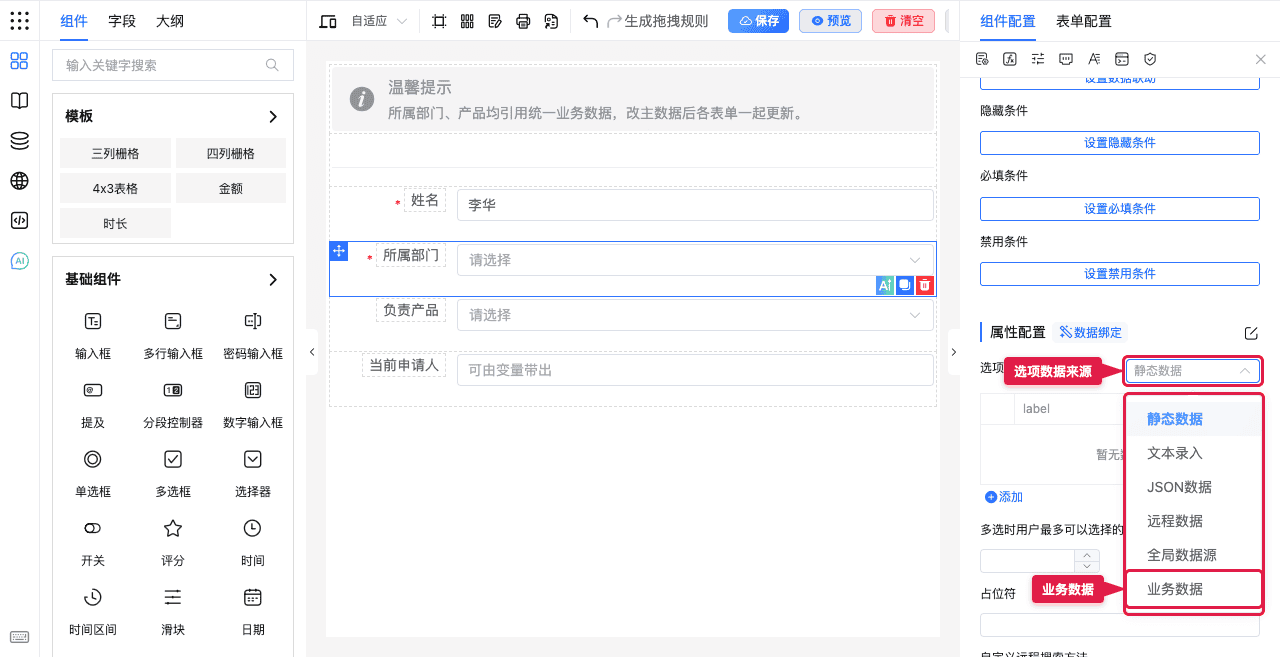Open the 静态数据 data source dropdown
Image resolution: width=1280 pixels, height=657 pixels.
(x=1192, y=370)
